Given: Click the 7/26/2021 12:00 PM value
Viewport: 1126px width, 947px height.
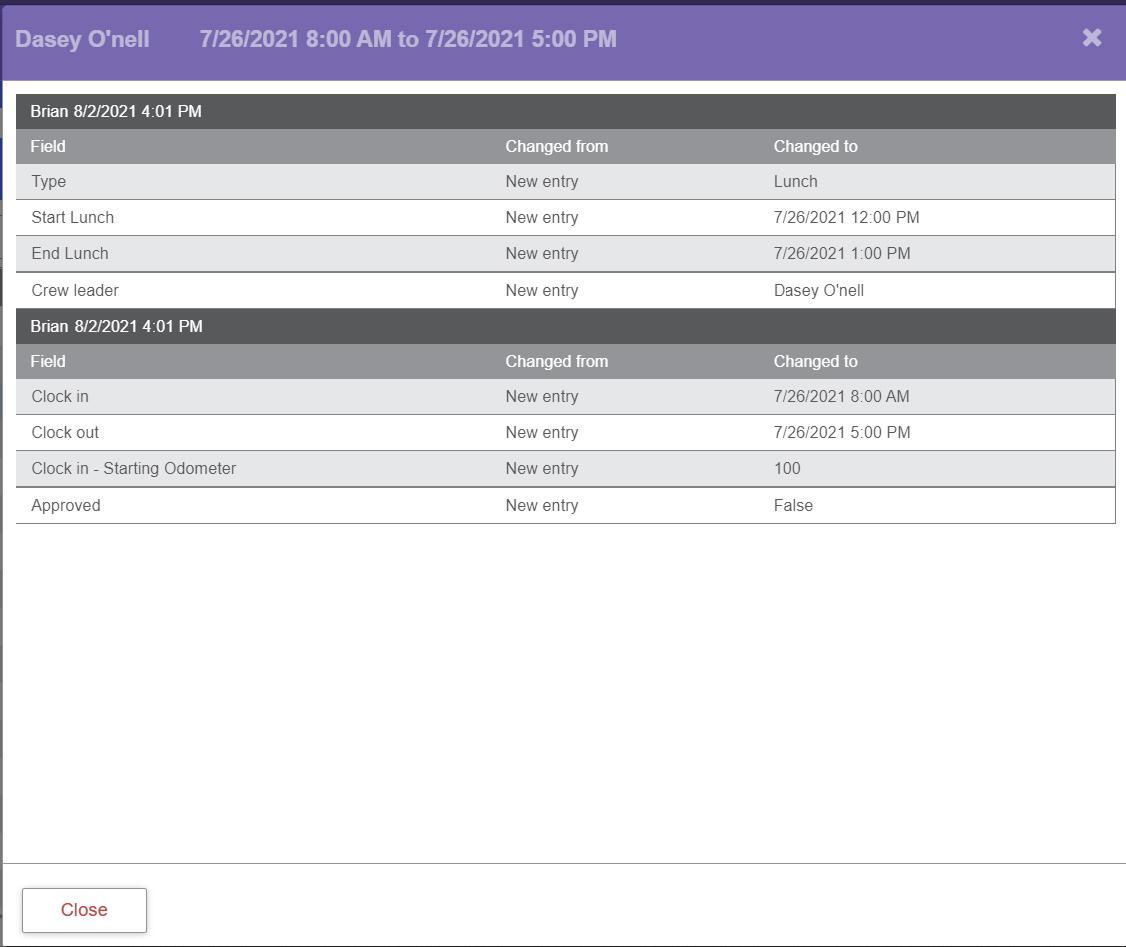Looking at the screenshot, I should (x=845, y=218).
